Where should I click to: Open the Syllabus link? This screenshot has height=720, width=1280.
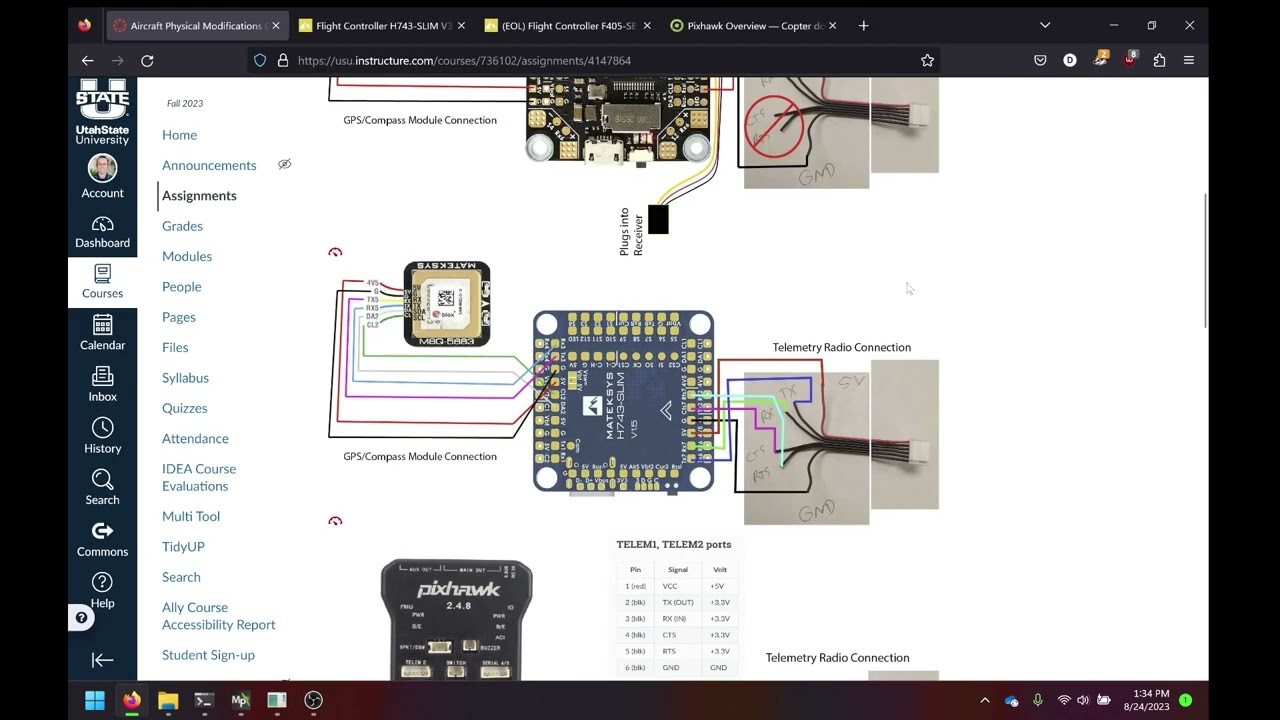185,377
